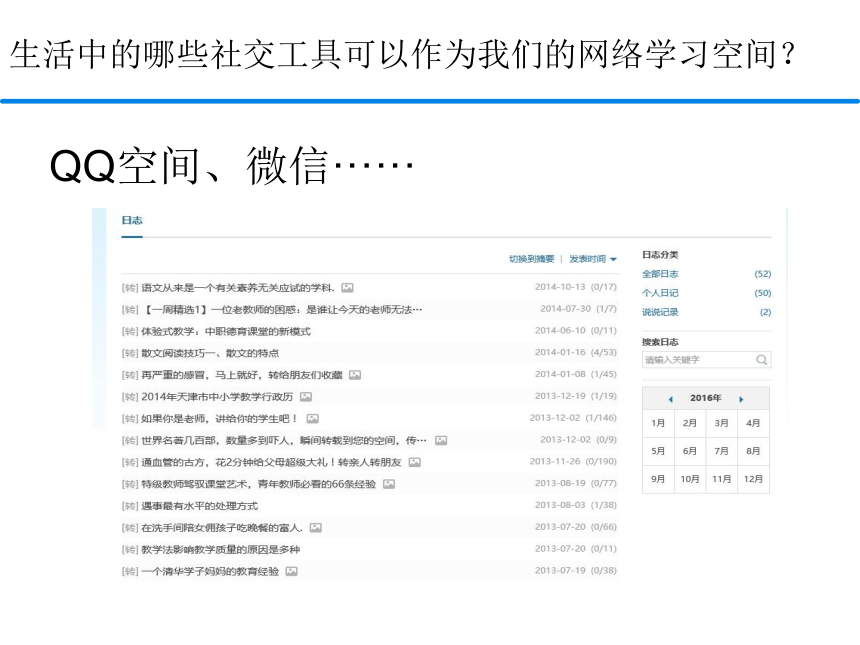This screenshot has height=645, width=860.
Task: Click image icon beside 在洗手间陪女佣孩子 entry
Action: [315, 528]
